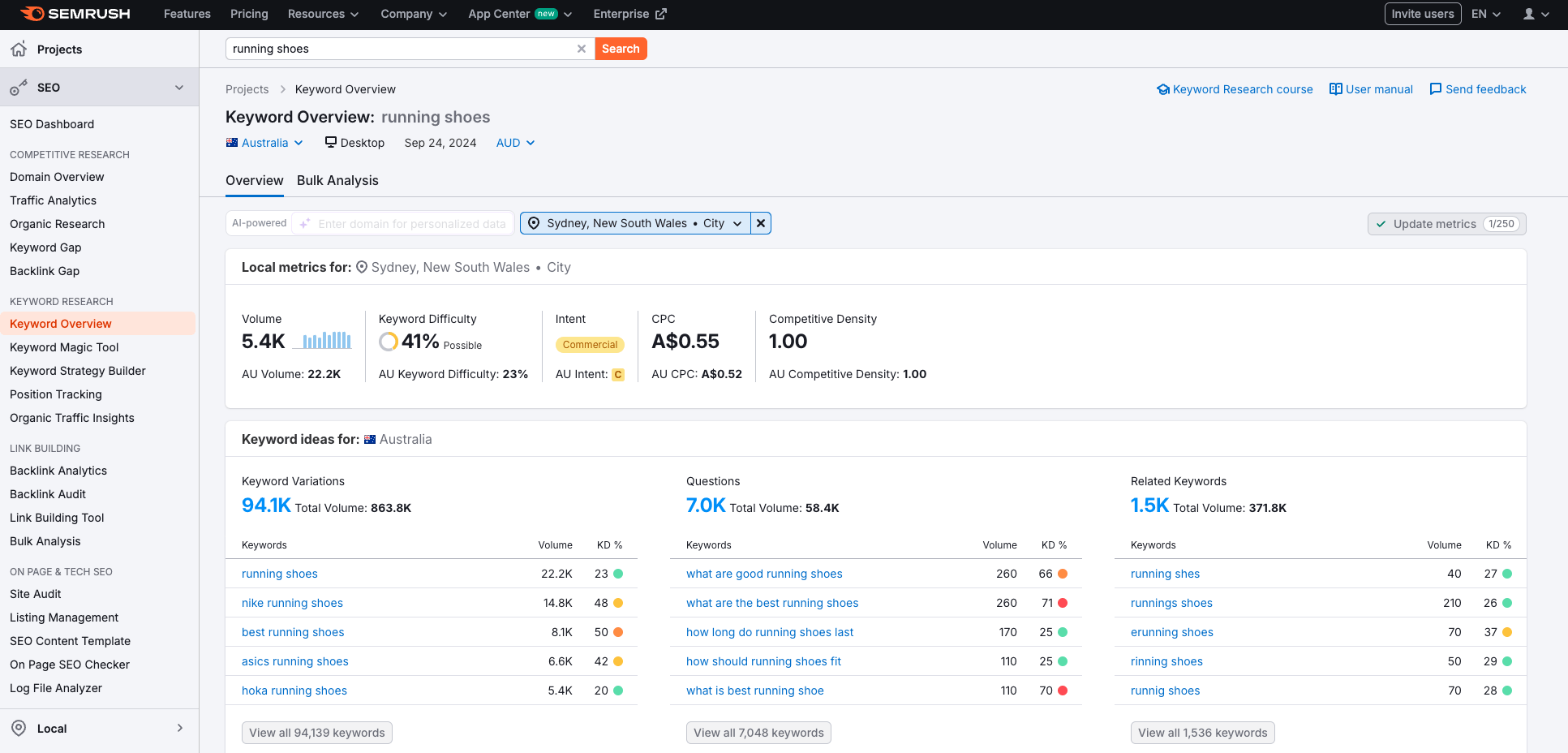The height and width of the screenshot is (753, 1568).
Task: Remove the Sydney location filter via X
Action: [760, 222]
